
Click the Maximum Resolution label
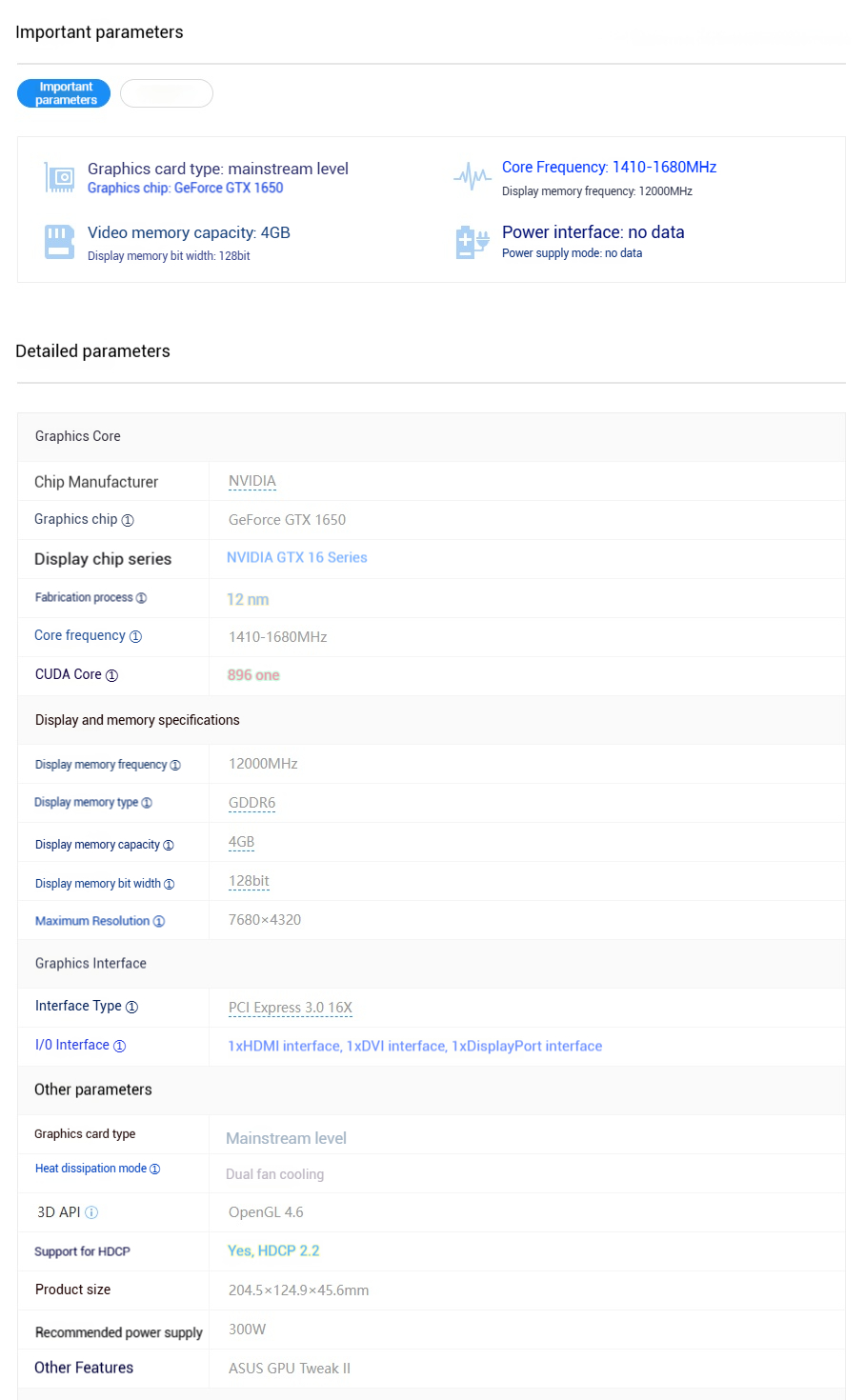point(92,921)
